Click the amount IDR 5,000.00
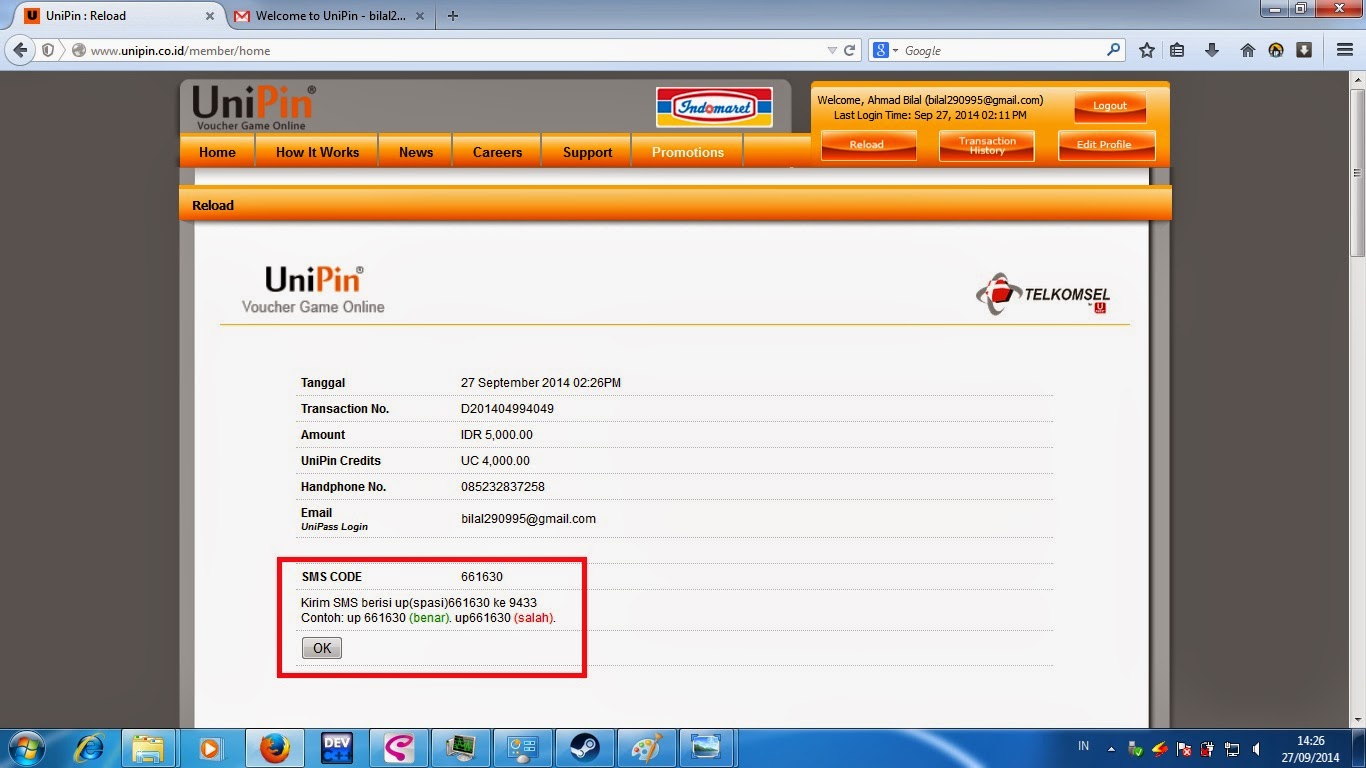 tap(497, 435)
